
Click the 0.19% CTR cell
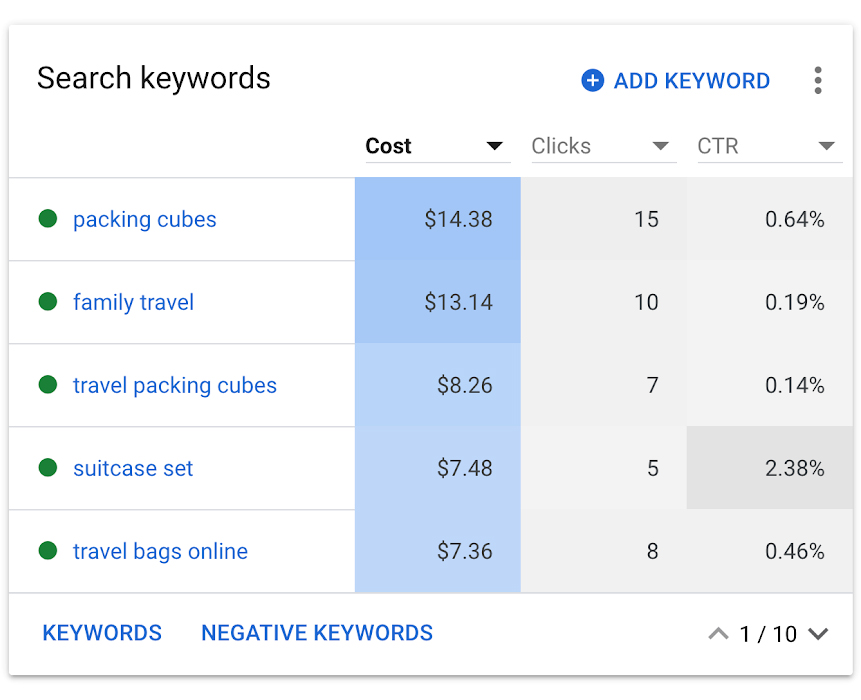[x=769, y=302]
